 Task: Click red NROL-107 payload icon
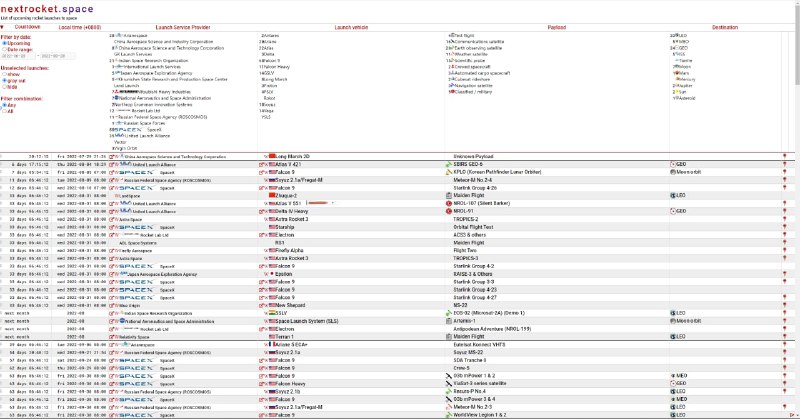pos(449,203)
